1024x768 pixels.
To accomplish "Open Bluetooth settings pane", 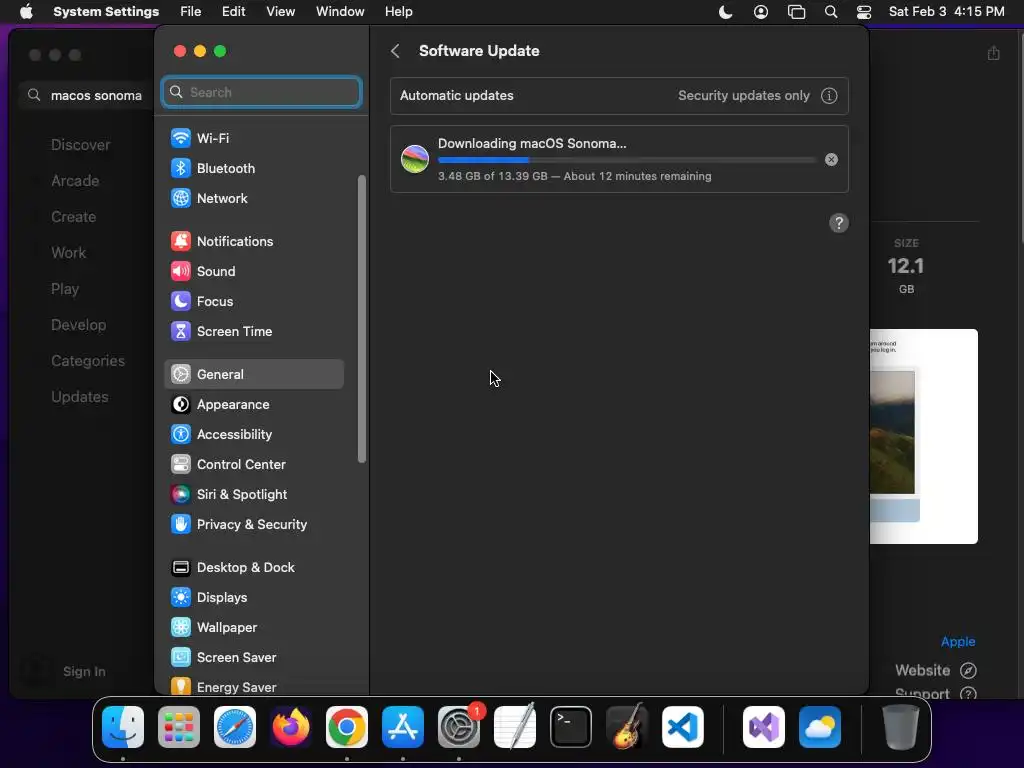I will coord(253,168).
